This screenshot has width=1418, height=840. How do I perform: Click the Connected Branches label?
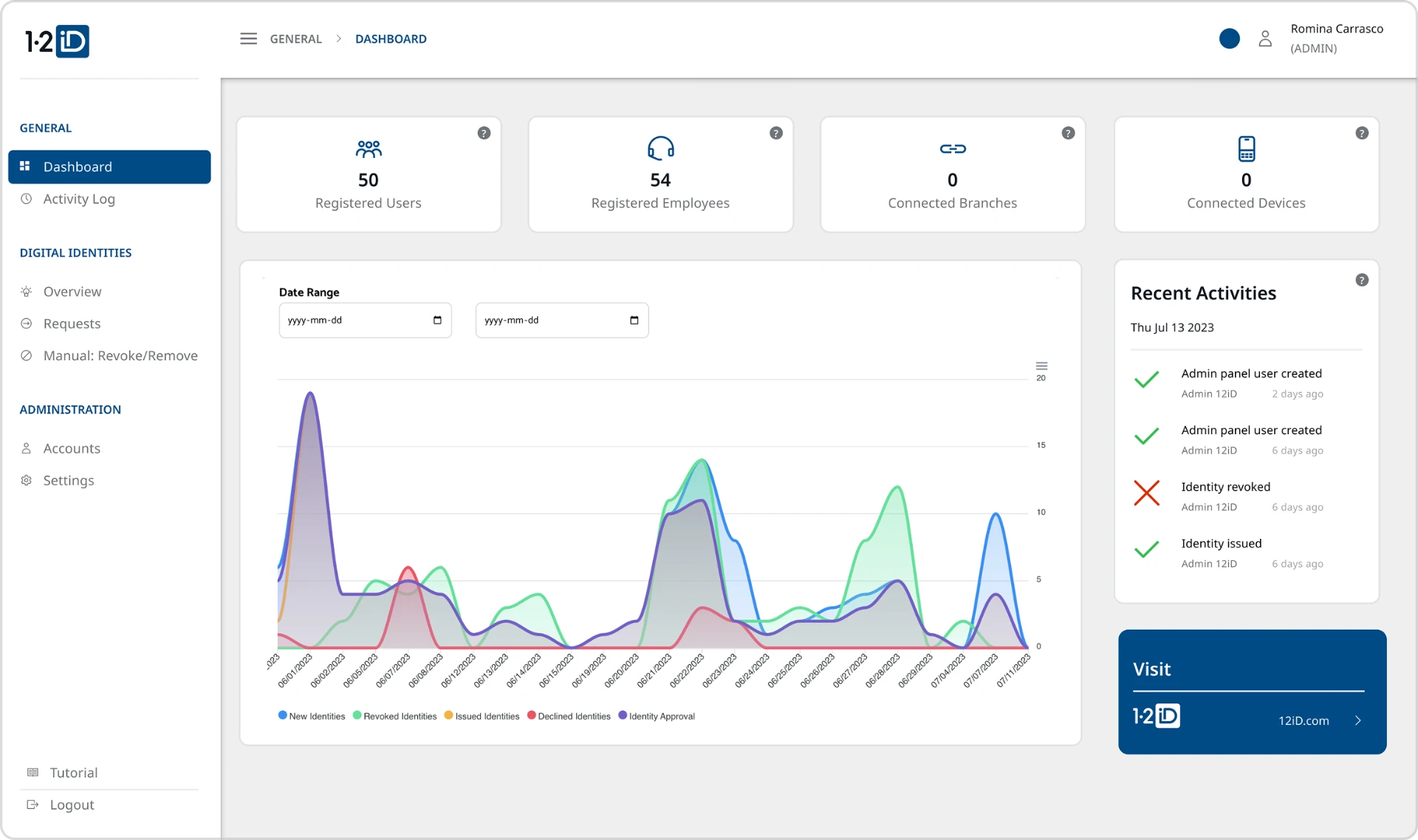[953, 203]
